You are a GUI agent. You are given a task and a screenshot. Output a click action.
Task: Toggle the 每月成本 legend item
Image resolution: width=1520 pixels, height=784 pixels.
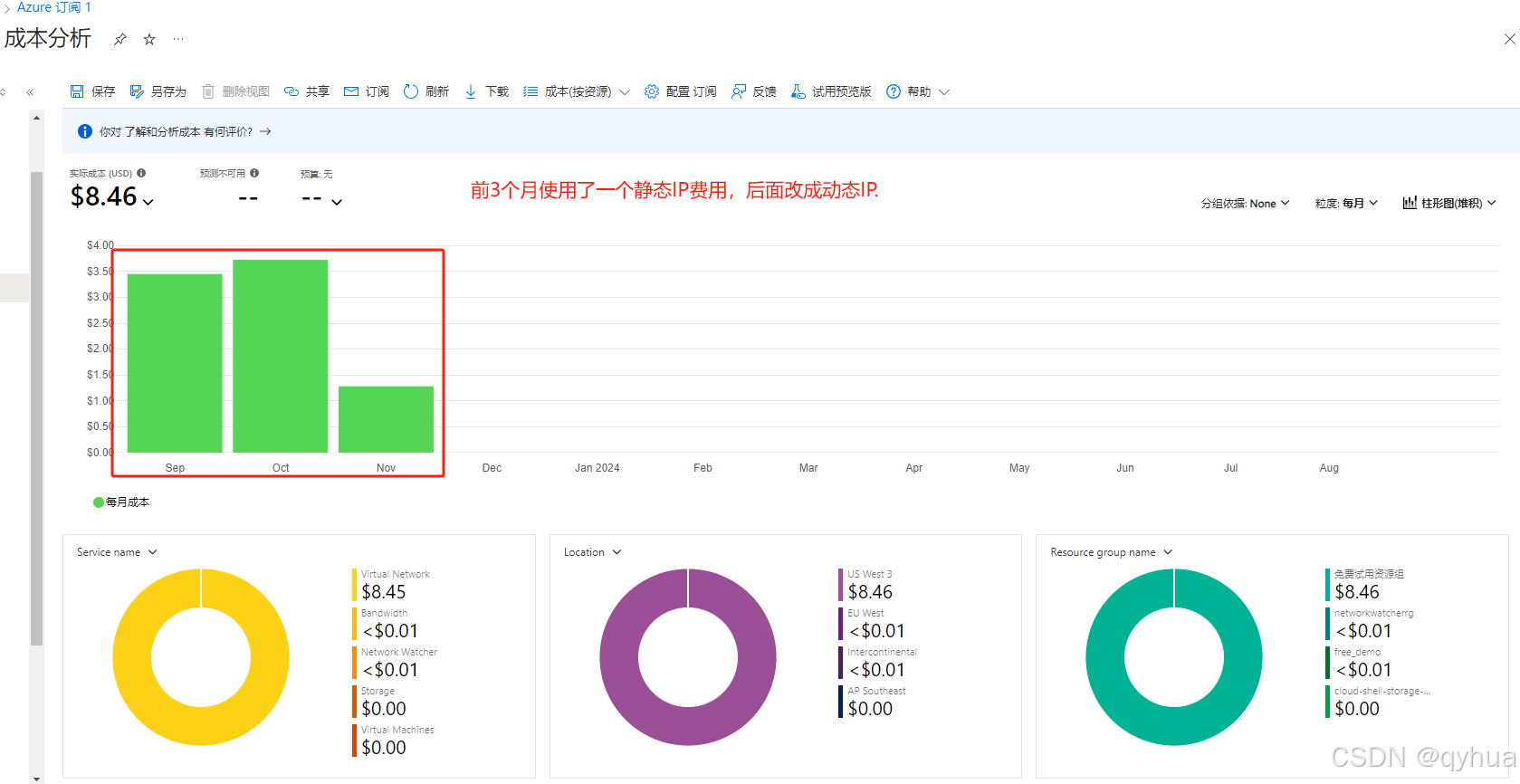click(121, 502)
